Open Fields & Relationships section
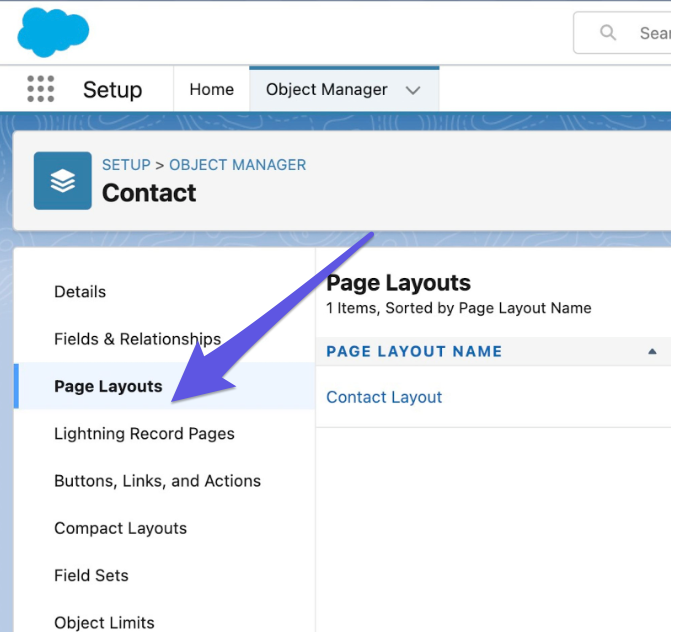Image resolution: width=684 pixels, height=632 pixels. [x=137, y=339]
